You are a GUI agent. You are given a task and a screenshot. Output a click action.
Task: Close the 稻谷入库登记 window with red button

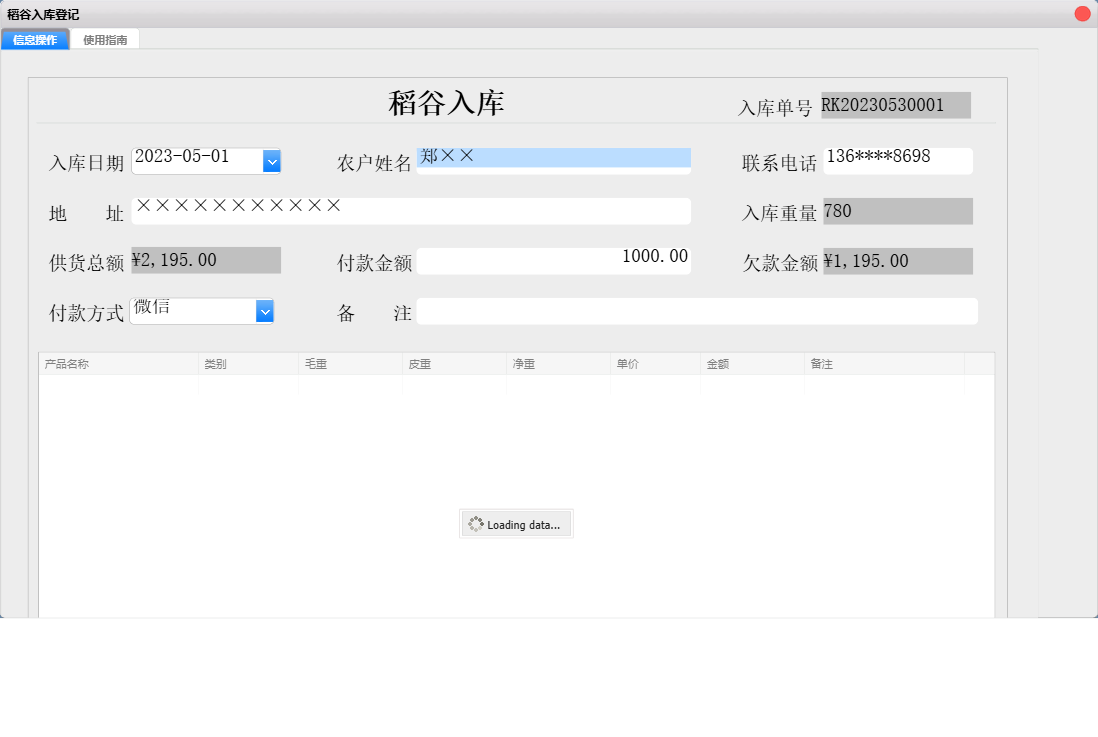[1082, 14]
